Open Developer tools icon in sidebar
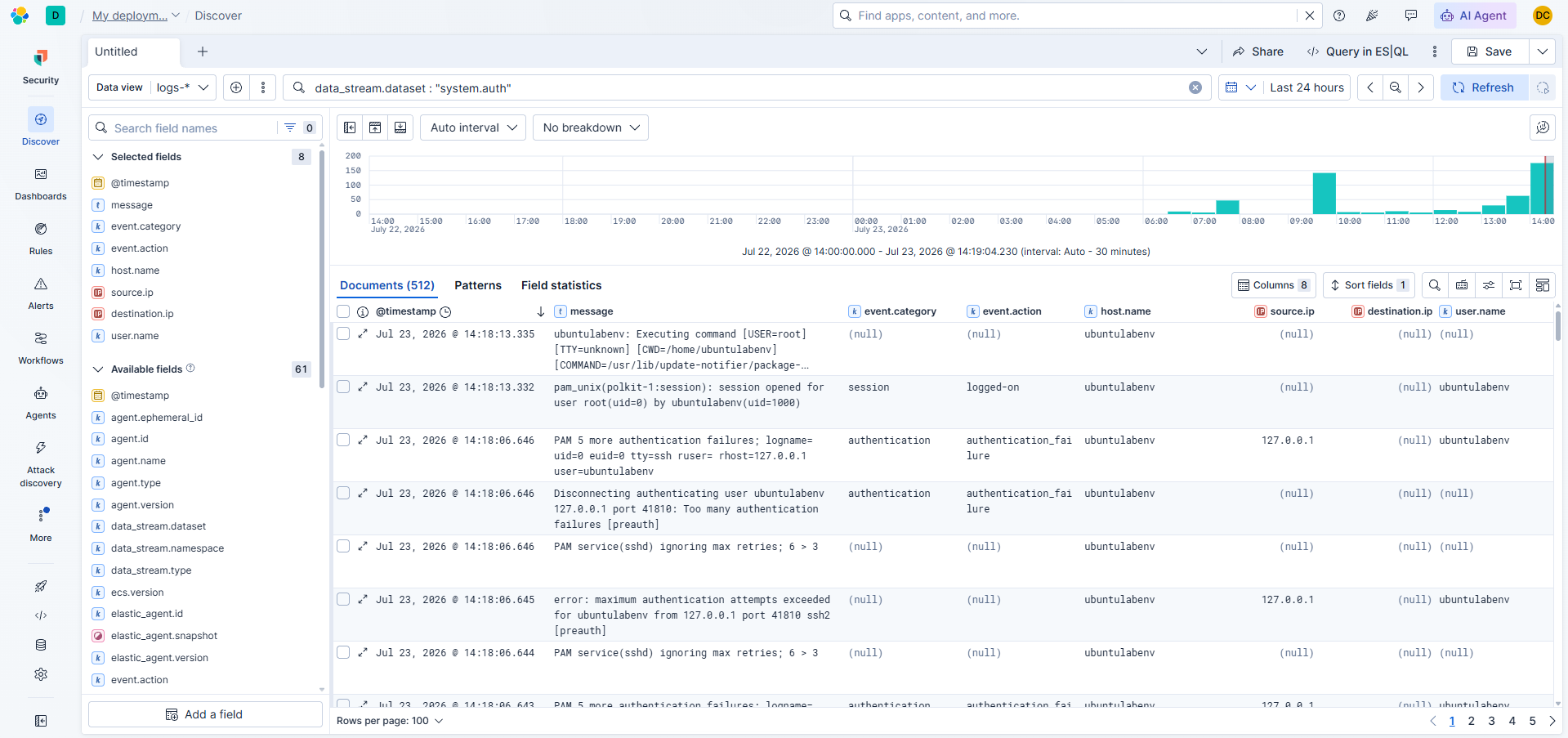Screen dimensions: 1568x738 tap(41, 615)
